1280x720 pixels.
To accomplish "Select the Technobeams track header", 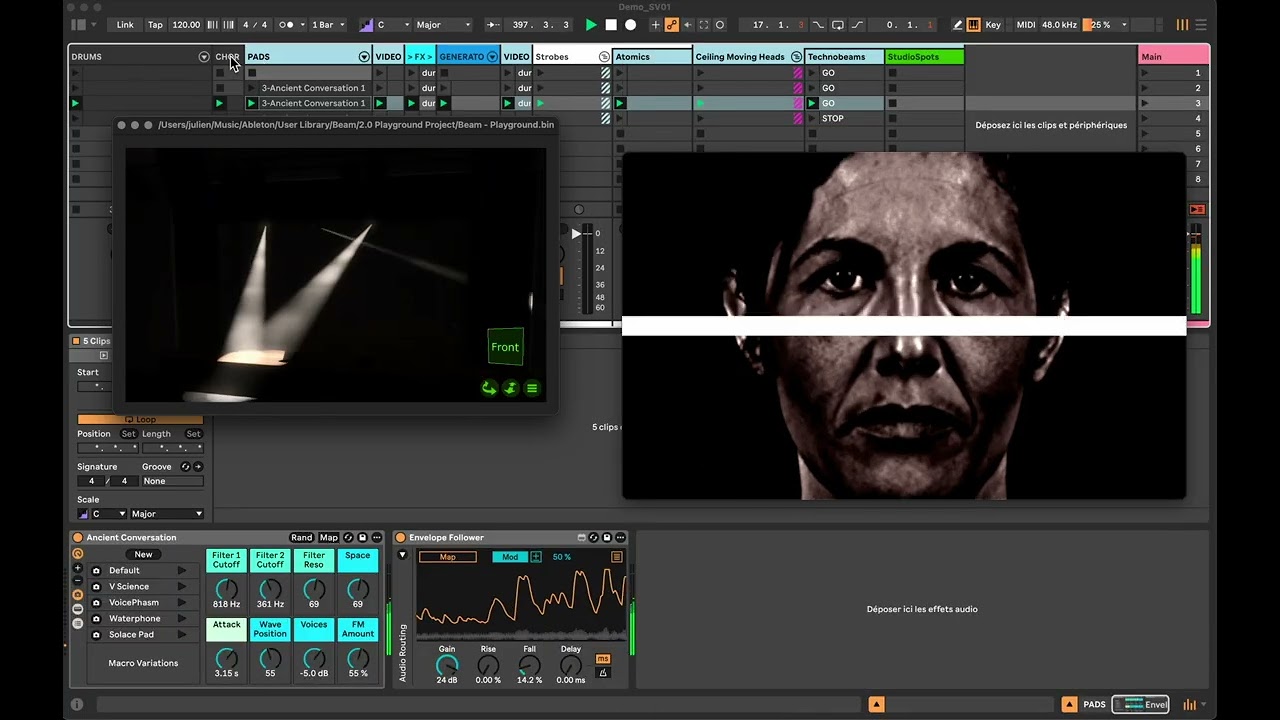I will click(x=845, y=57).
